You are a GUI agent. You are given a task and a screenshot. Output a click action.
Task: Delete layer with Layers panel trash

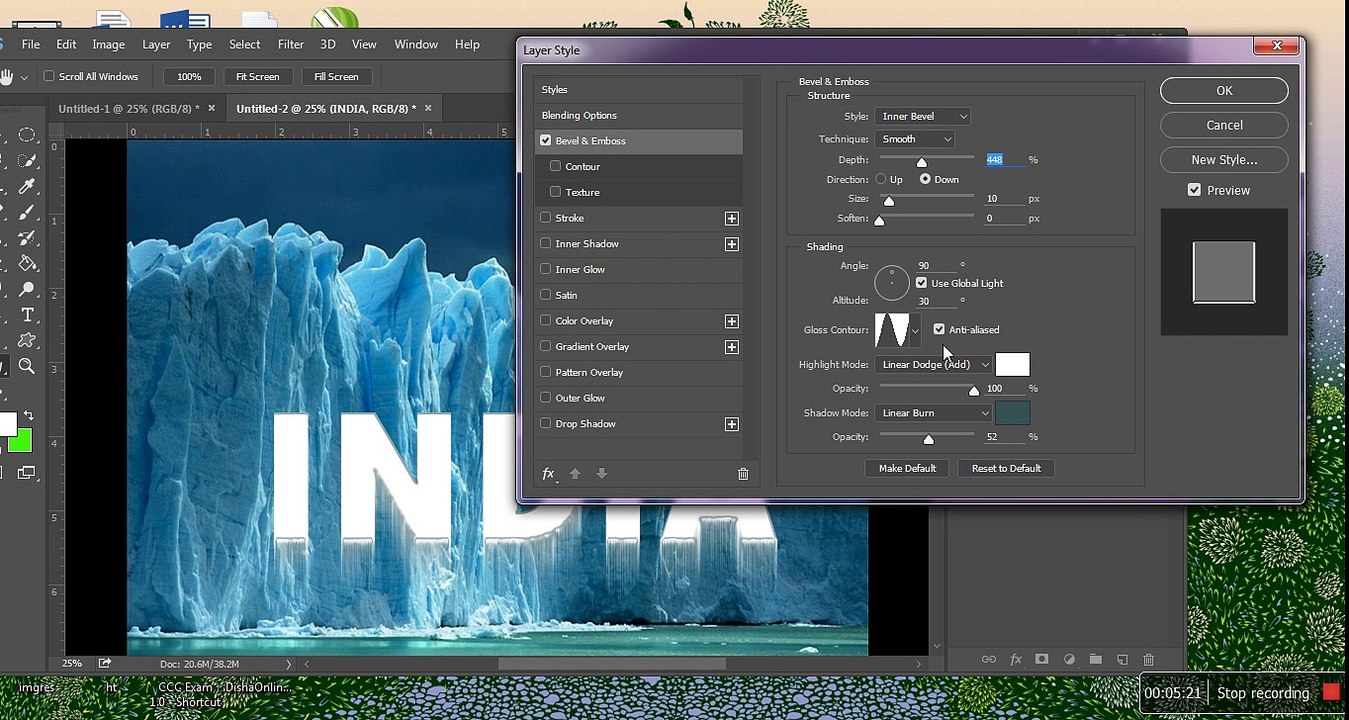[1149, 660]
